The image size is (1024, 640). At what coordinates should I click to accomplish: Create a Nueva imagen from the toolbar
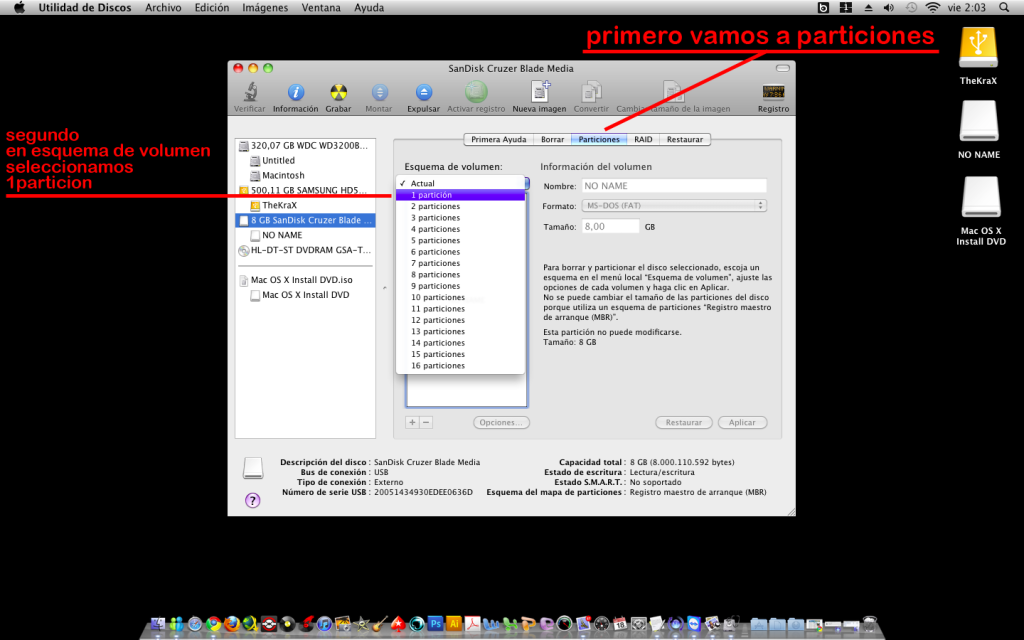540,91
